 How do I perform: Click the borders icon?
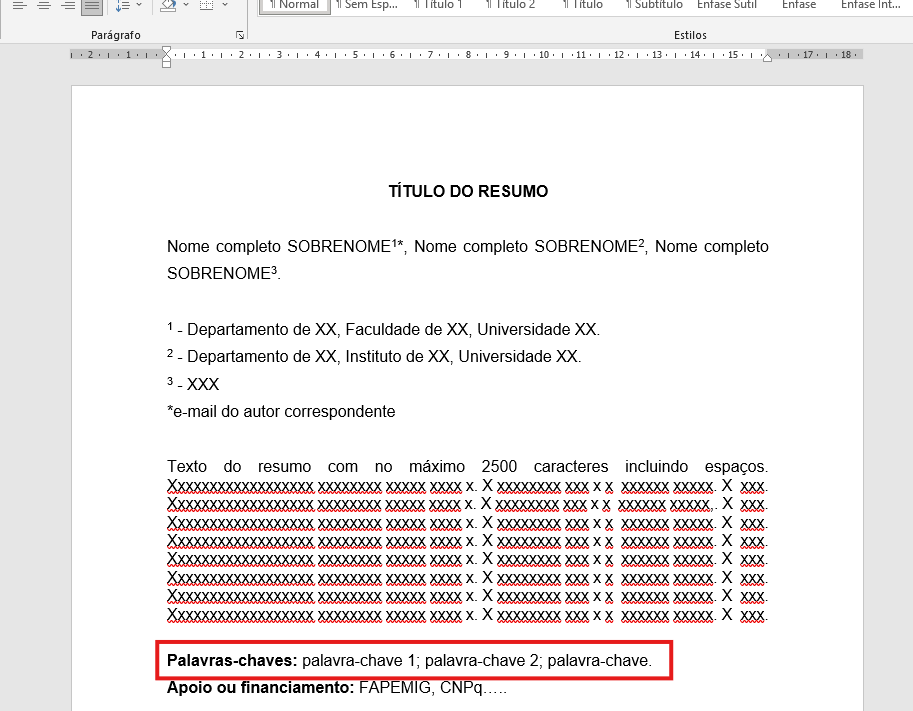(x=206, y=6)
